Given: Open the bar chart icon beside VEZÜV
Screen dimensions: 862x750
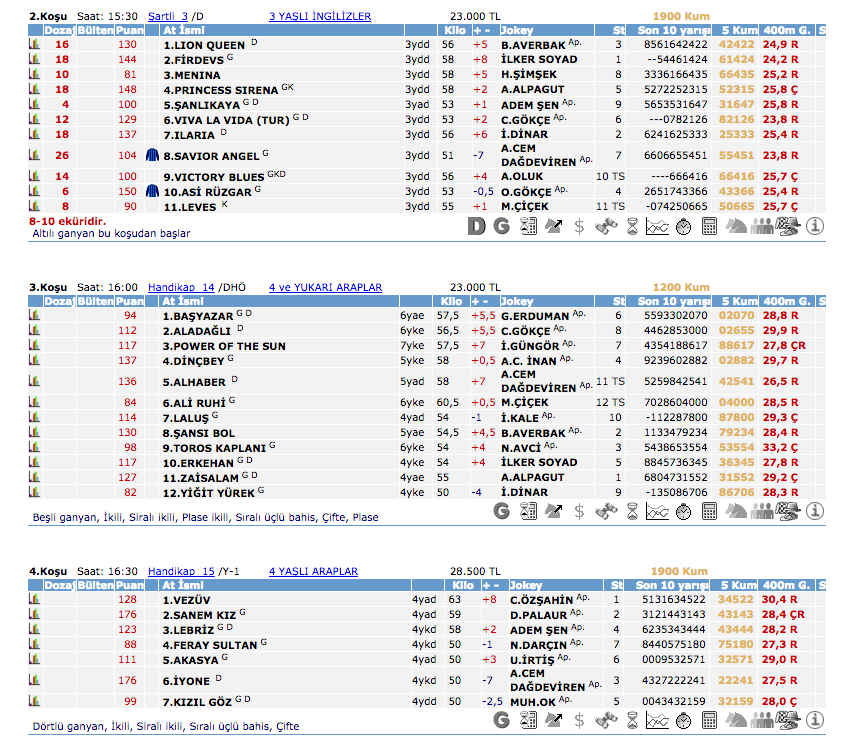Looking at the screenshot, I should pyautogui.click(x=35, y=599).
